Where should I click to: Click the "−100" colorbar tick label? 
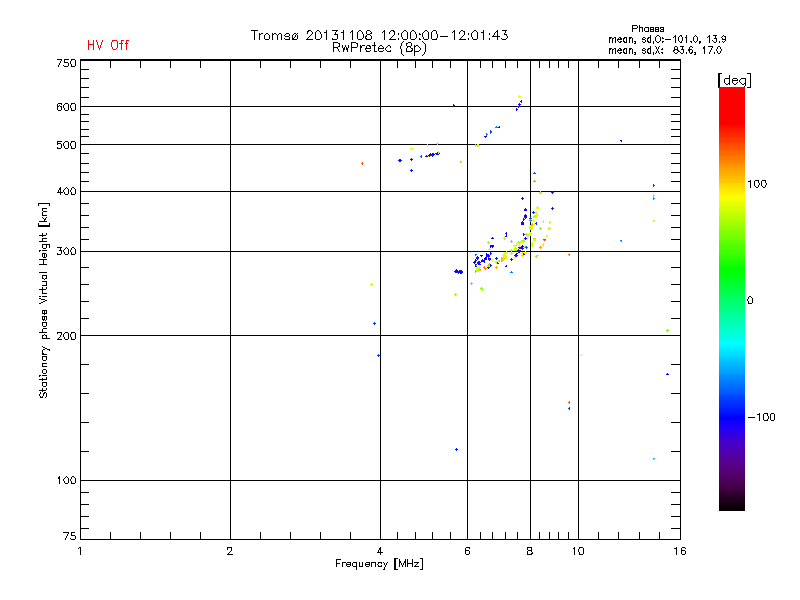pos(763,417)
